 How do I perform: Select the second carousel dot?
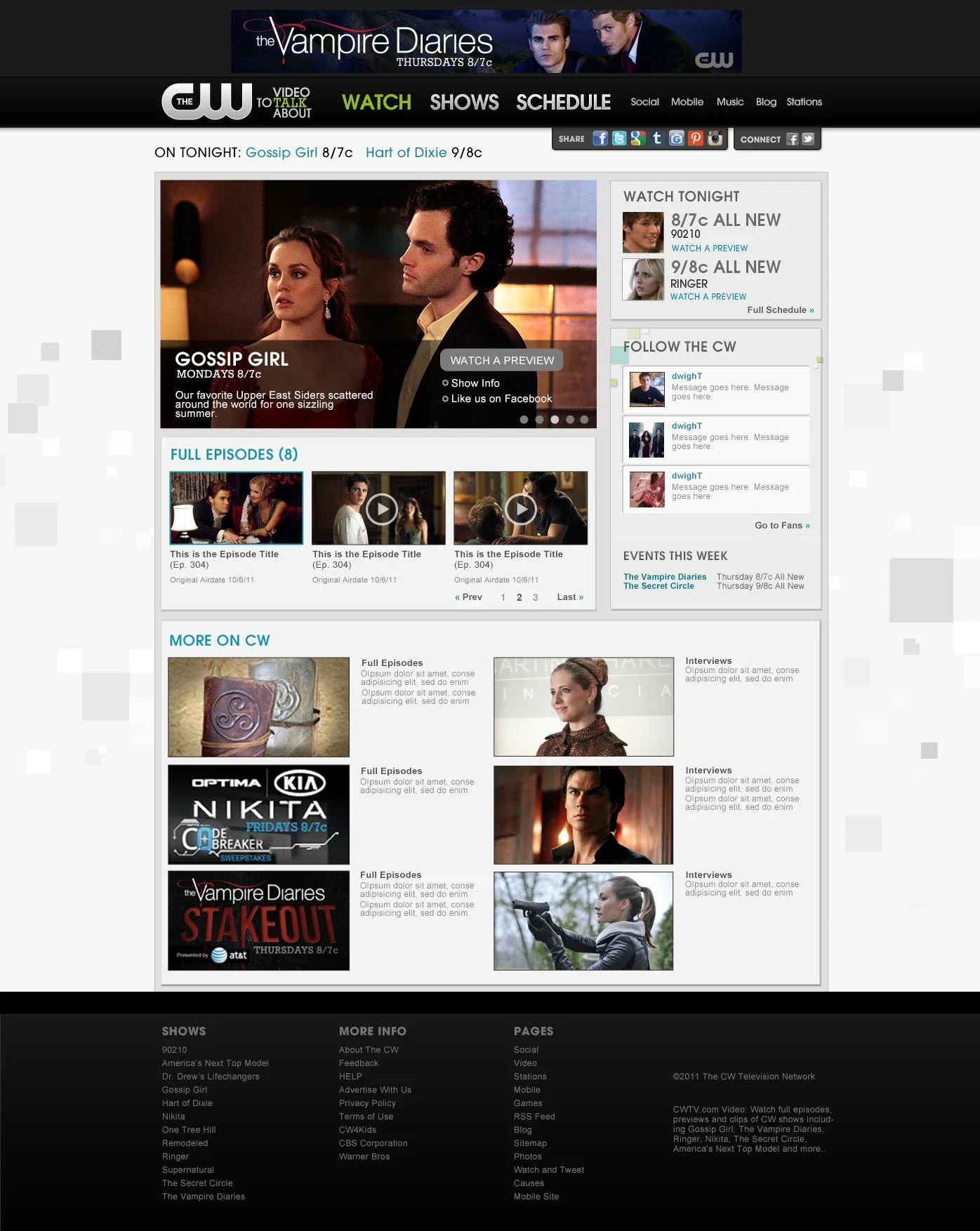[539, 420]
